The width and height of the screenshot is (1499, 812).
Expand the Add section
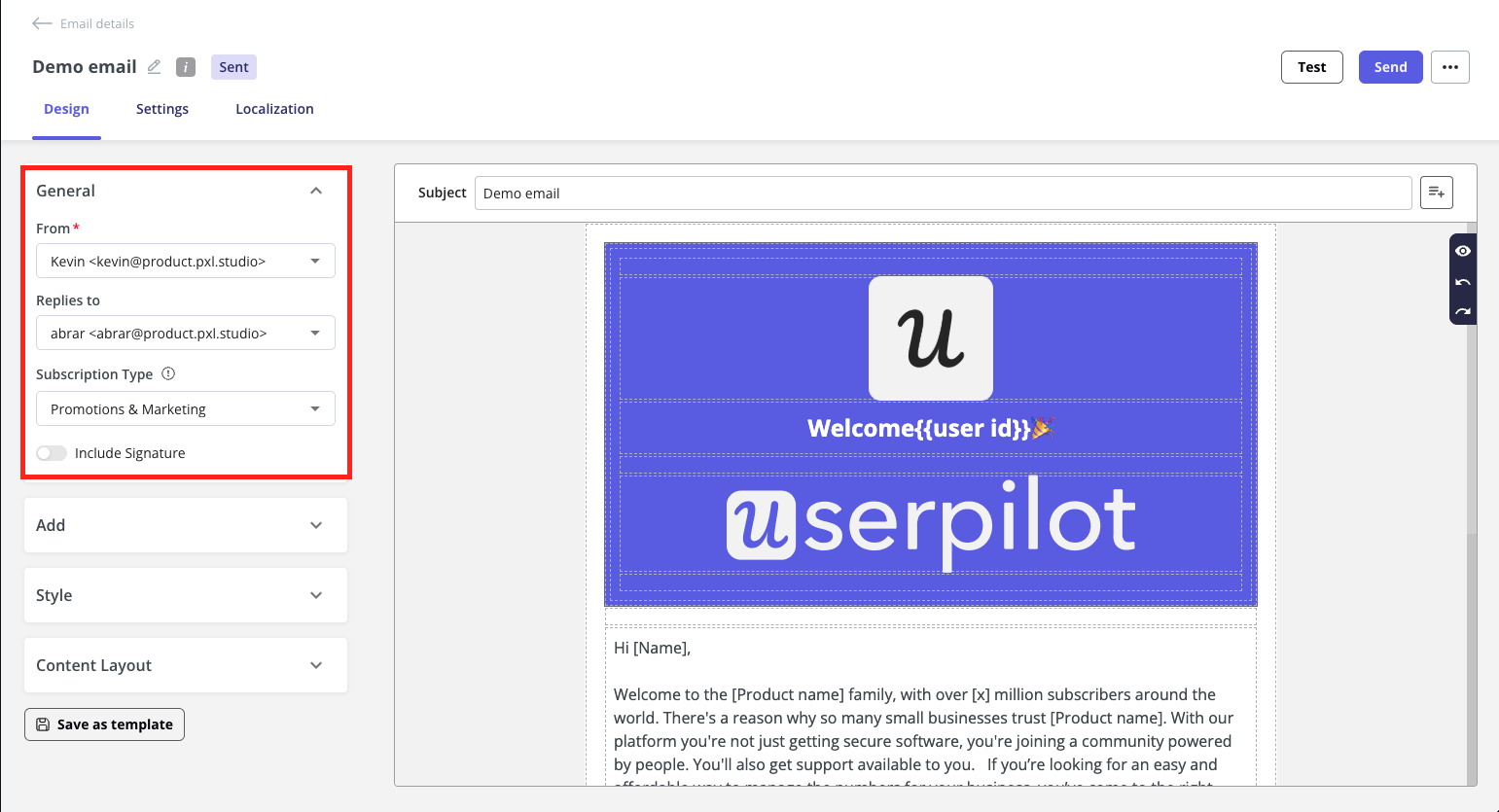point(186,525)
